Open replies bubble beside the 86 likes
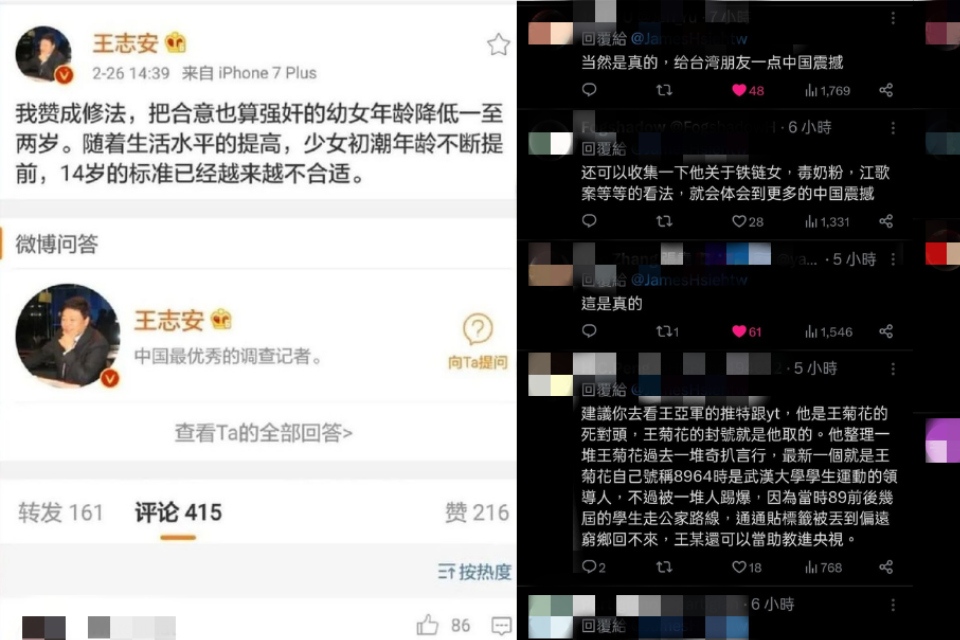Viewport: 960px width, 640px height. pos(501,625)
